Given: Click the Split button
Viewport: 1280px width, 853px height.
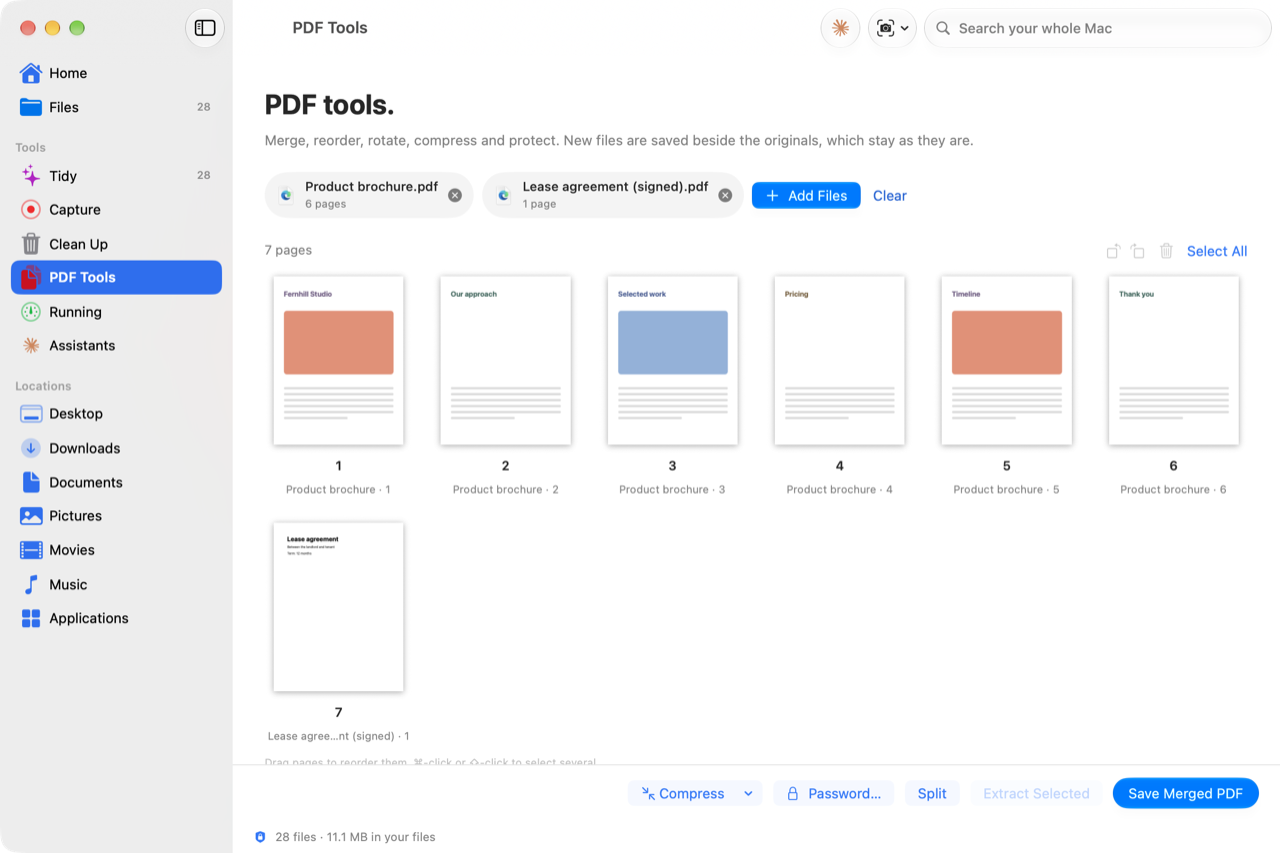Looking at the screenshot, I should [932, 794].
